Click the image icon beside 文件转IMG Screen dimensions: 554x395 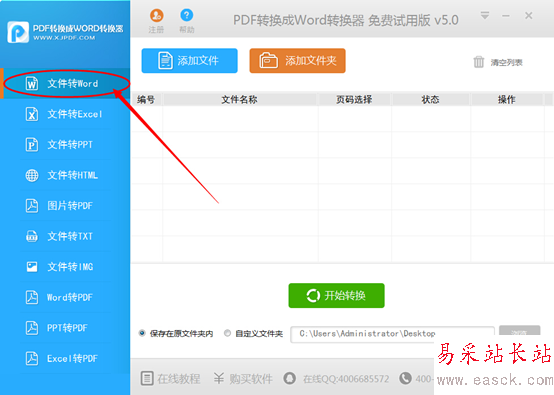pos(32,267)
